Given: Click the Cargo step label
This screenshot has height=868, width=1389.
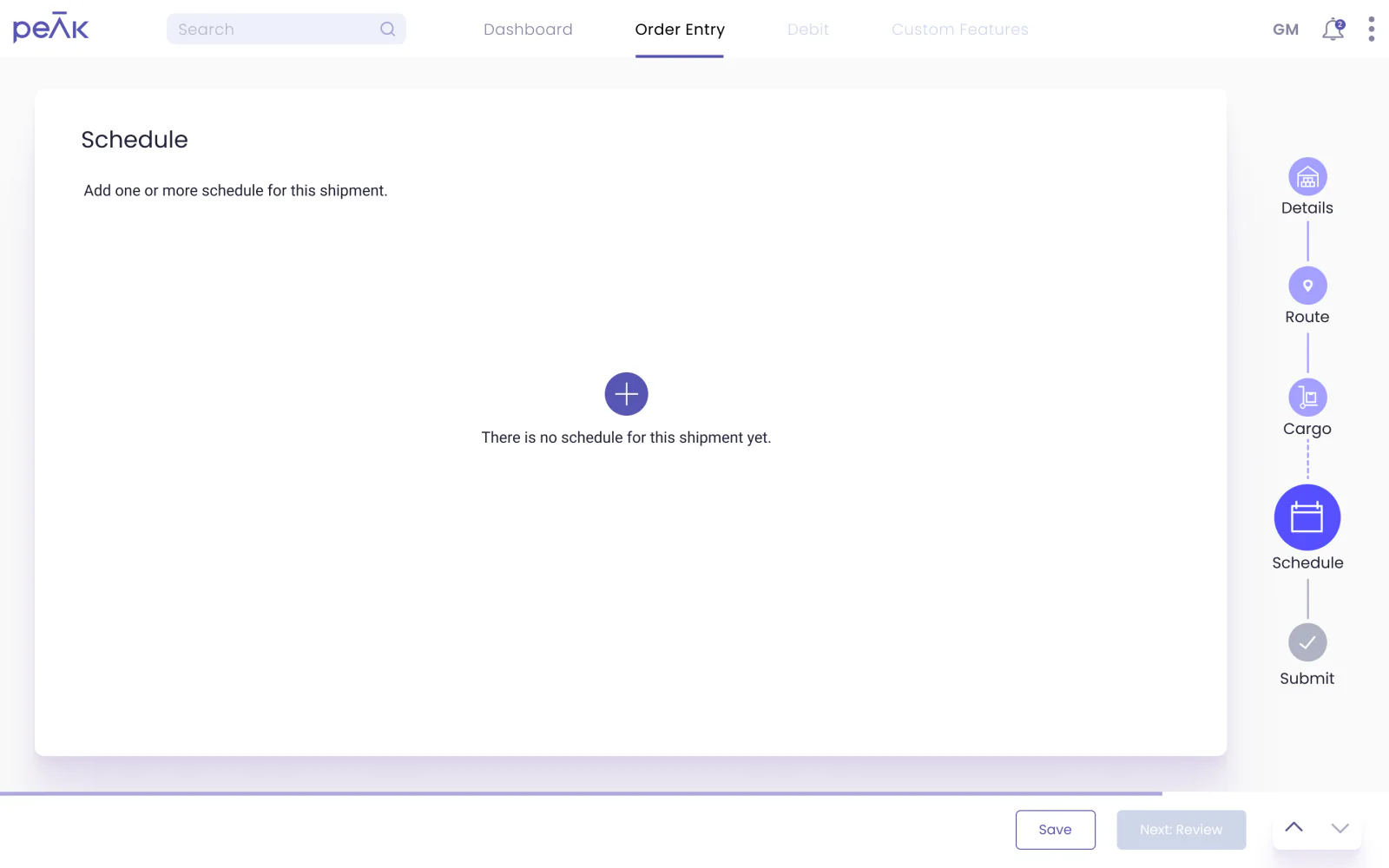Looking at the screenshot, I should pyautogui.click(x=1307, y=429).
